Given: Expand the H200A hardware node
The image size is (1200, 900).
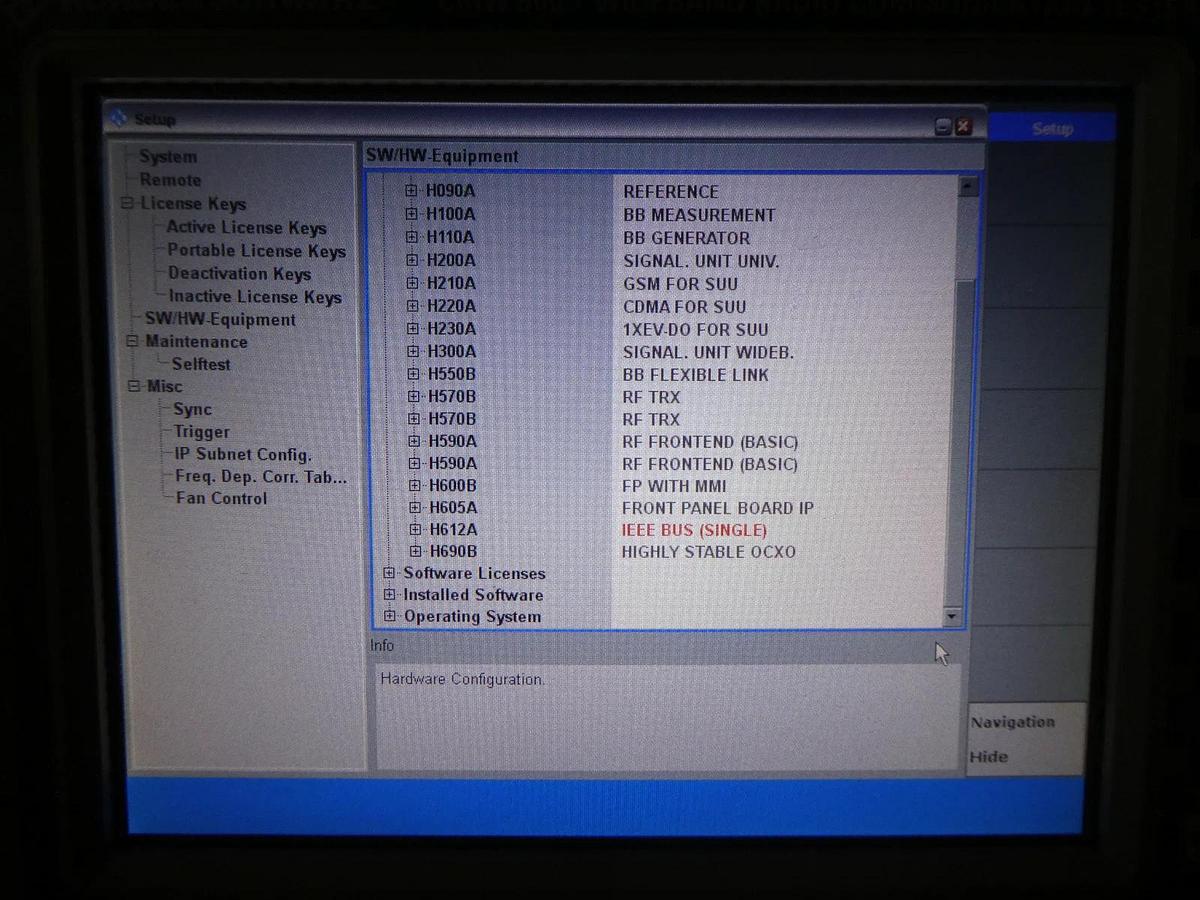Looking at the screenshot, I should [x=412, y=260].
